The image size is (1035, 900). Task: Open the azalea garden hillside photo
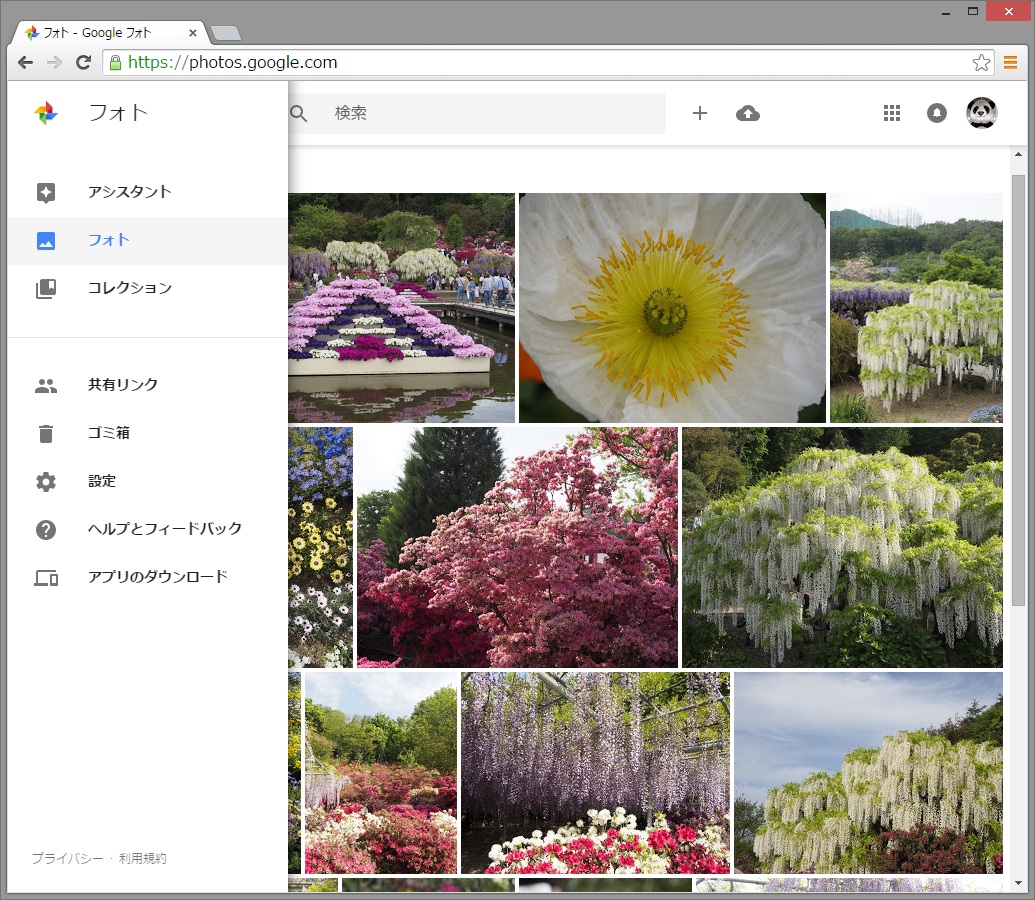(381, 773)
